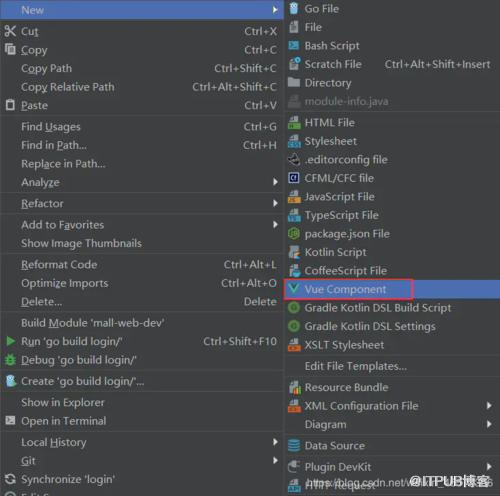
Task: Click the CFML/CFC file icon
Action: (x=294, y=178)
